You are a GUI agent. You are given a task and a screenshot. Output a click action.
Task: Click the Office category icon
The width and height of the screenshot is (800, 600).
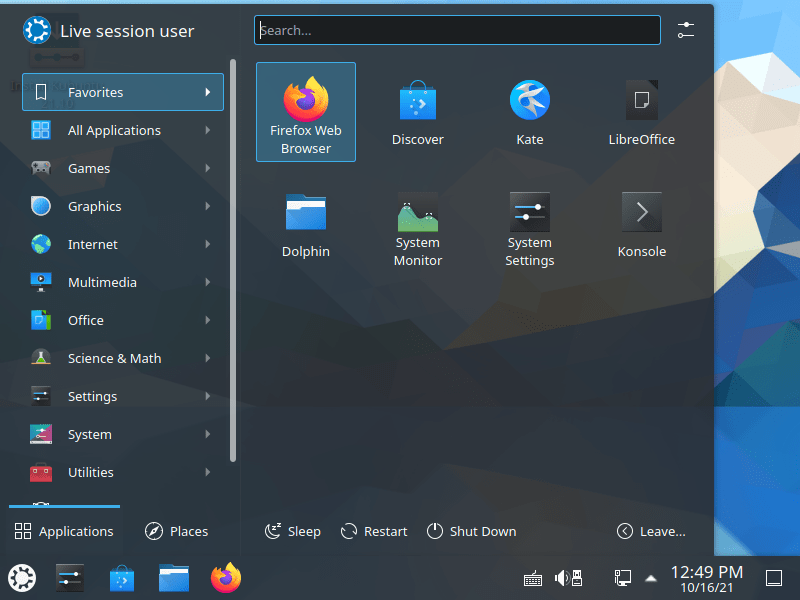click(x=41, y=320)
